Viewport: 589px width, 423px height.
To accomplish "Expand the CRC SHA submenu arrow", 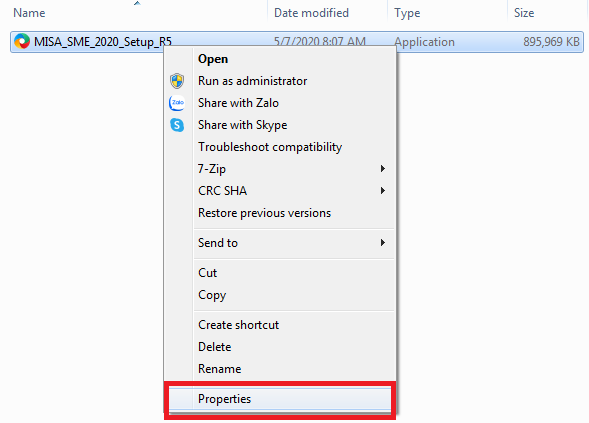I will [382, 191].
